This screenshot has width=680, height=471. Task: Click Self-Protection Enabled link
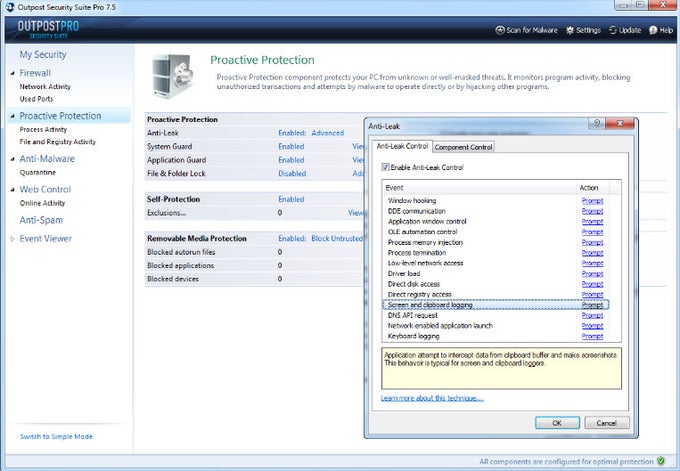tap(291, 199)
